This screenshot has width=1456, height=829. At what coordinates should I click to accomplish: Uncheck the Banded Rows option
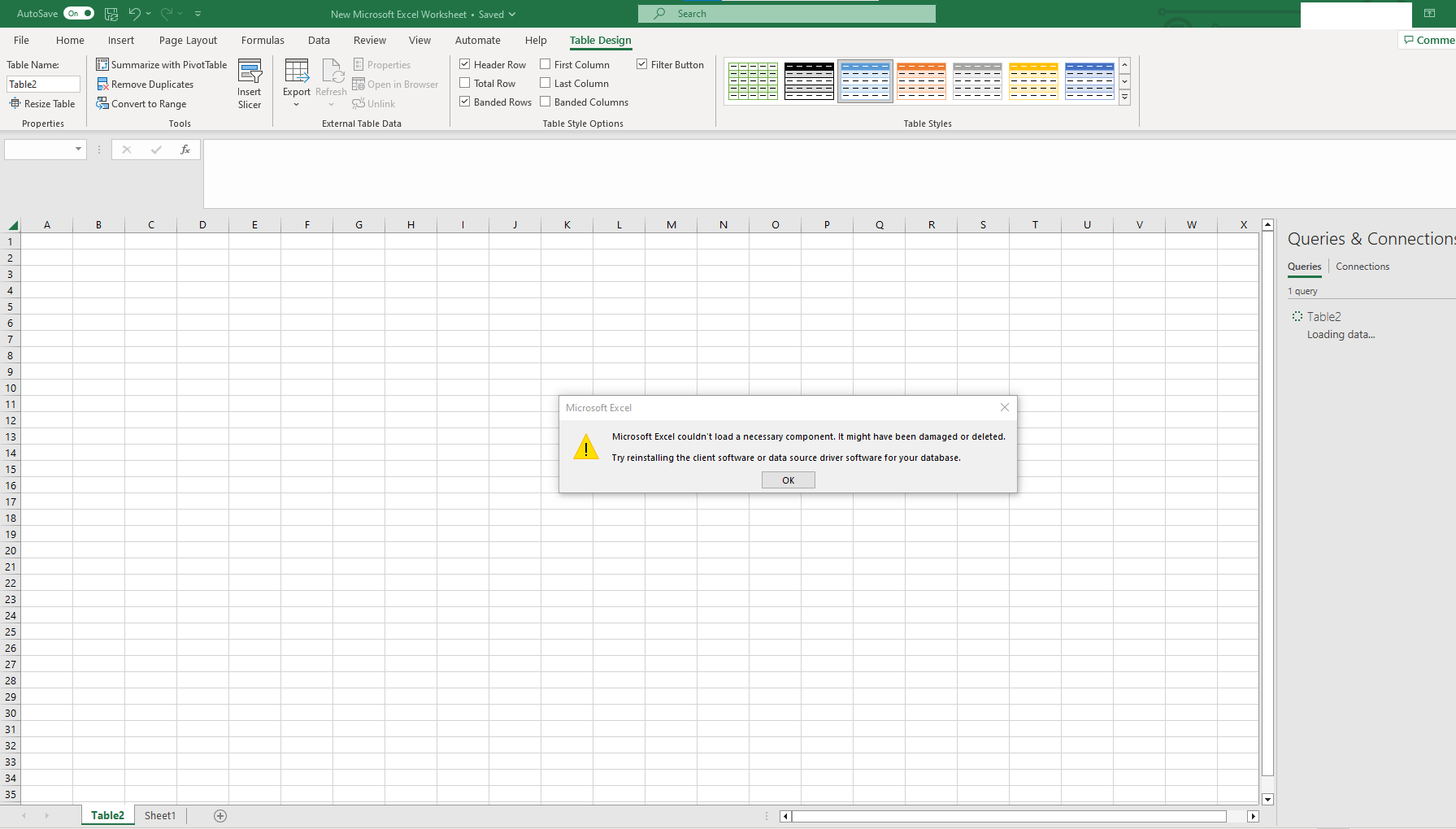pos(464,102)
